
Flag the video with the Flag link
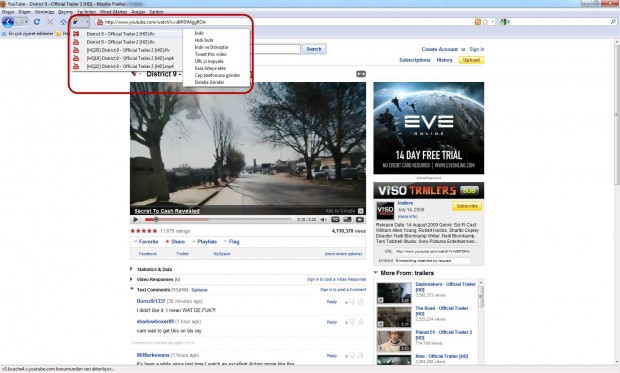(234, 242)
